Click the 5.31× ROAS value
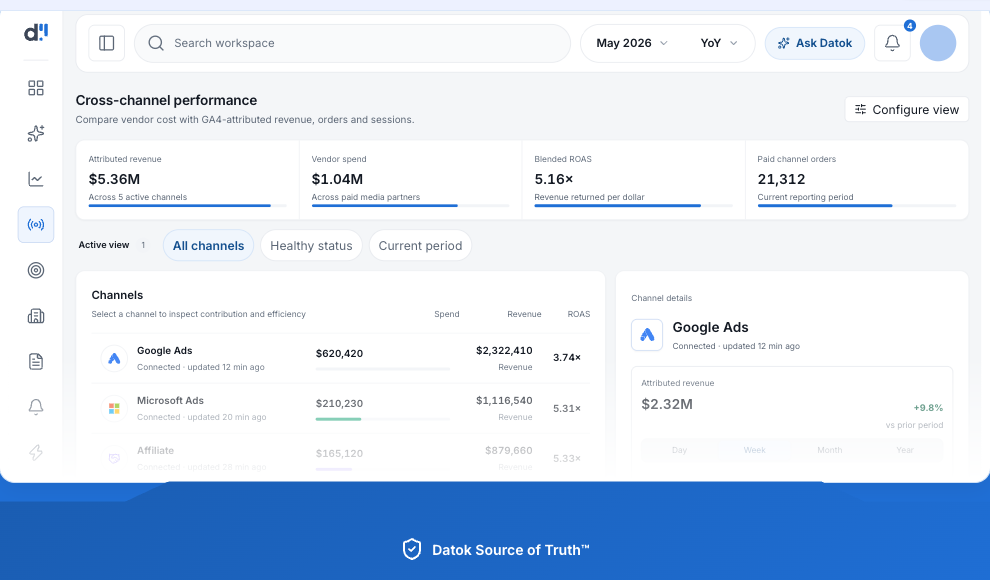990x580 pixels. [x=566, y=408]
